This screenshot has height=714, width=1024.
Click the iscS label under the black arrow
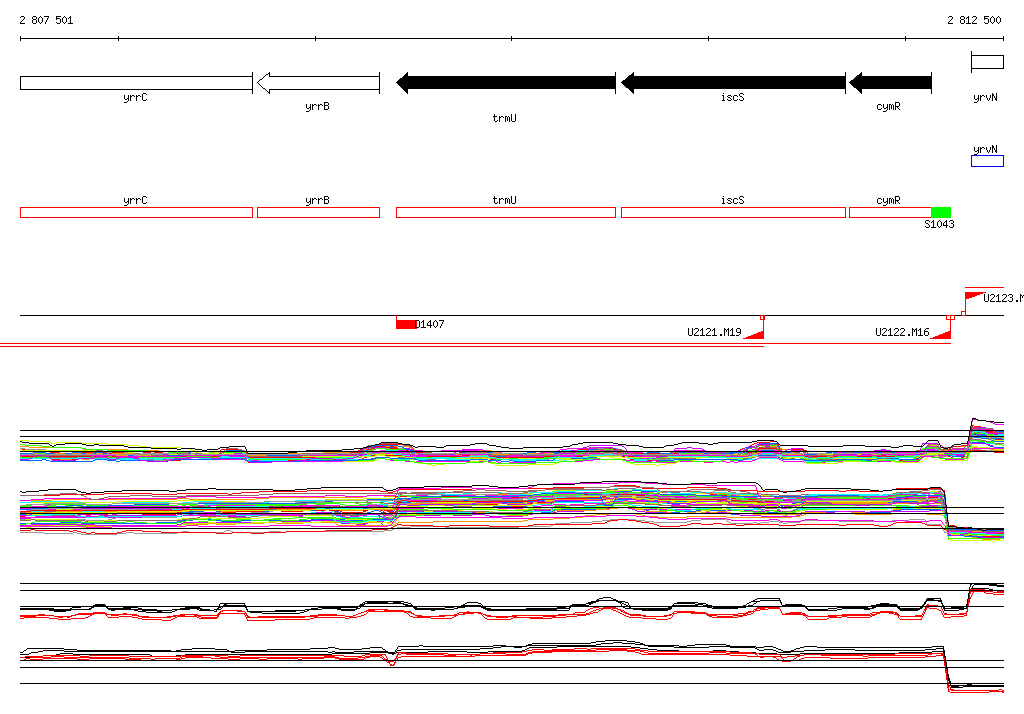click(x=733, y=97)
